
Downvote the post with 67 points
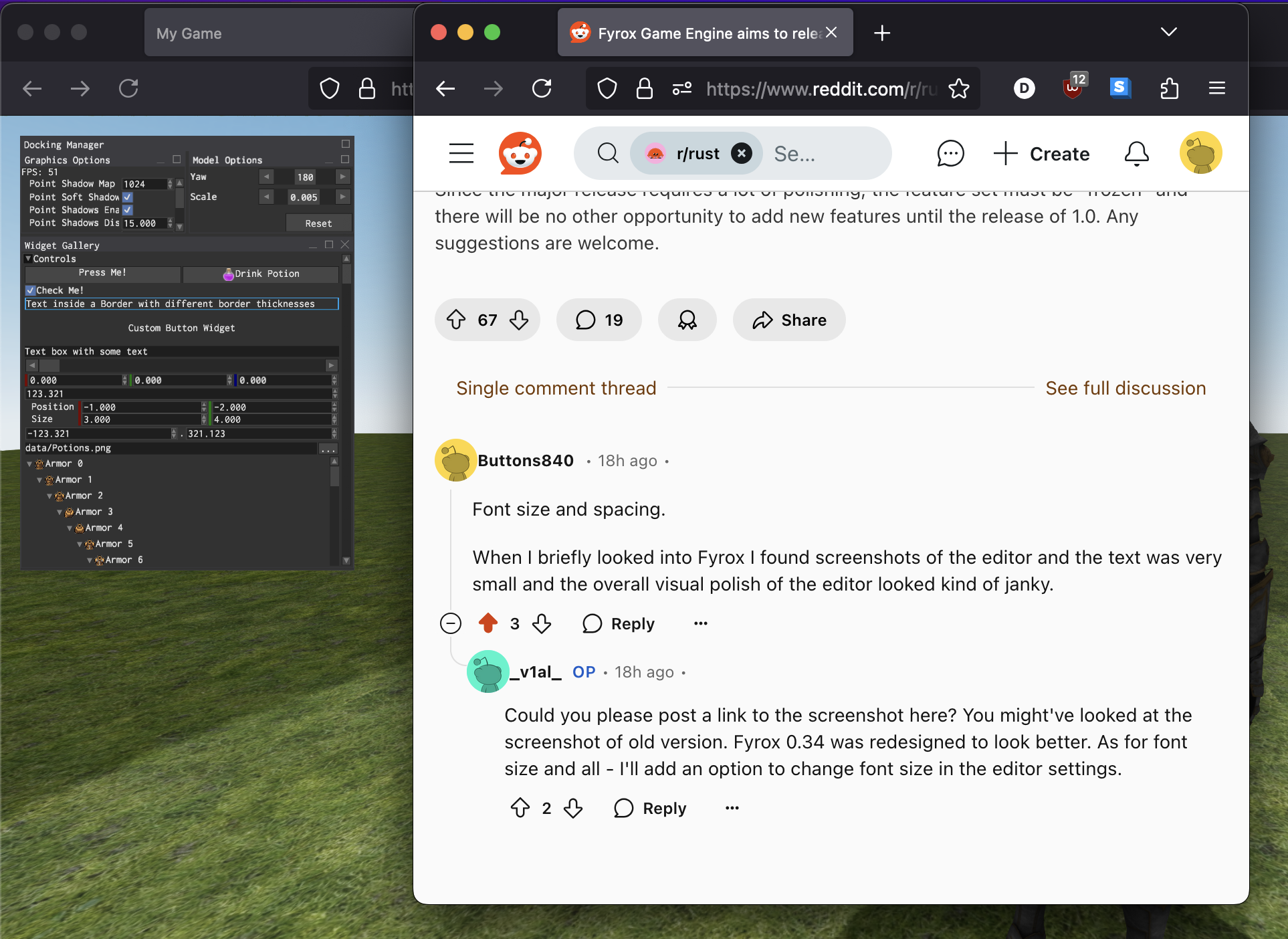pos(519,320)
